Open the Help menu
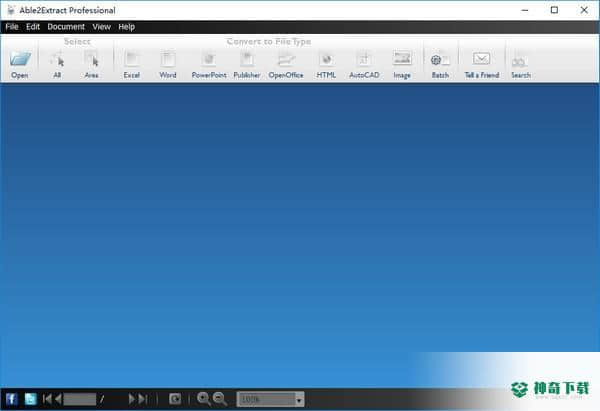Image resolution: width=600 pixels, height=411 pixels. pyautogui.click(x=126, y=27)
